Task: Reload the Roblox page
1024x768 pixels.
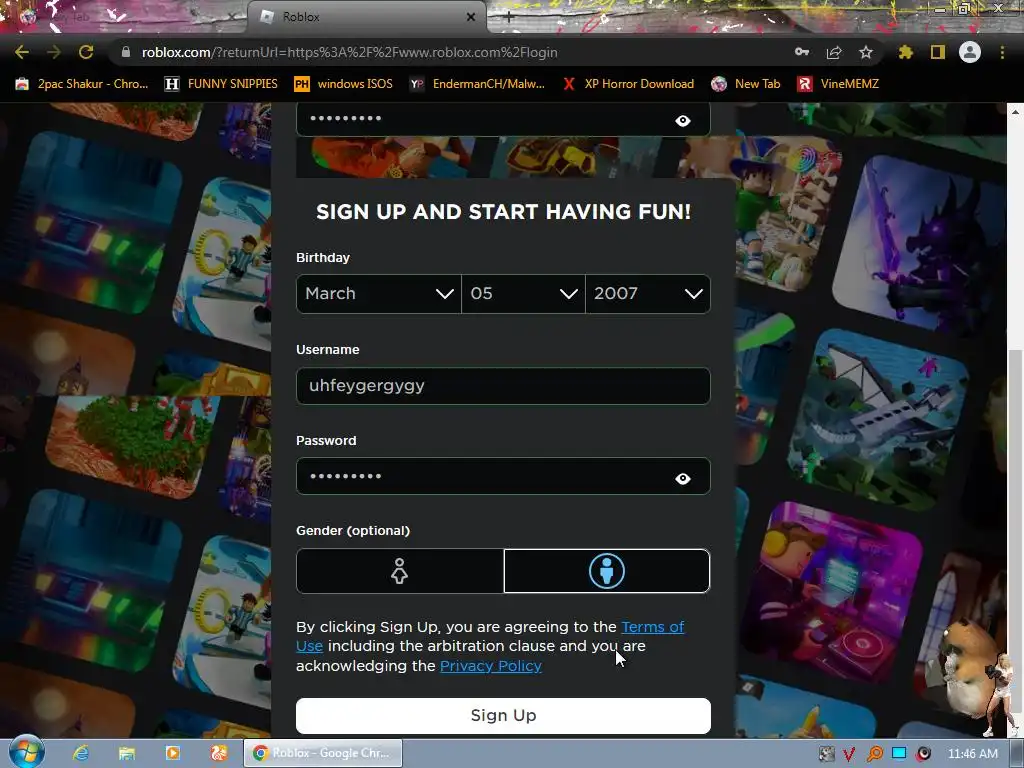Action: click(86, 52)
